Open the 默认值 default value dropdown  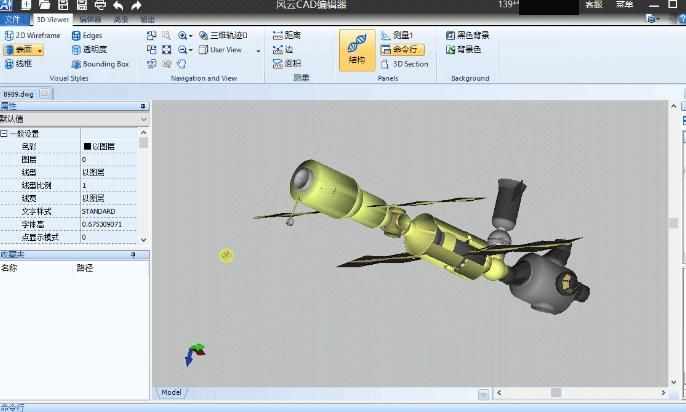tap(144, 119)
